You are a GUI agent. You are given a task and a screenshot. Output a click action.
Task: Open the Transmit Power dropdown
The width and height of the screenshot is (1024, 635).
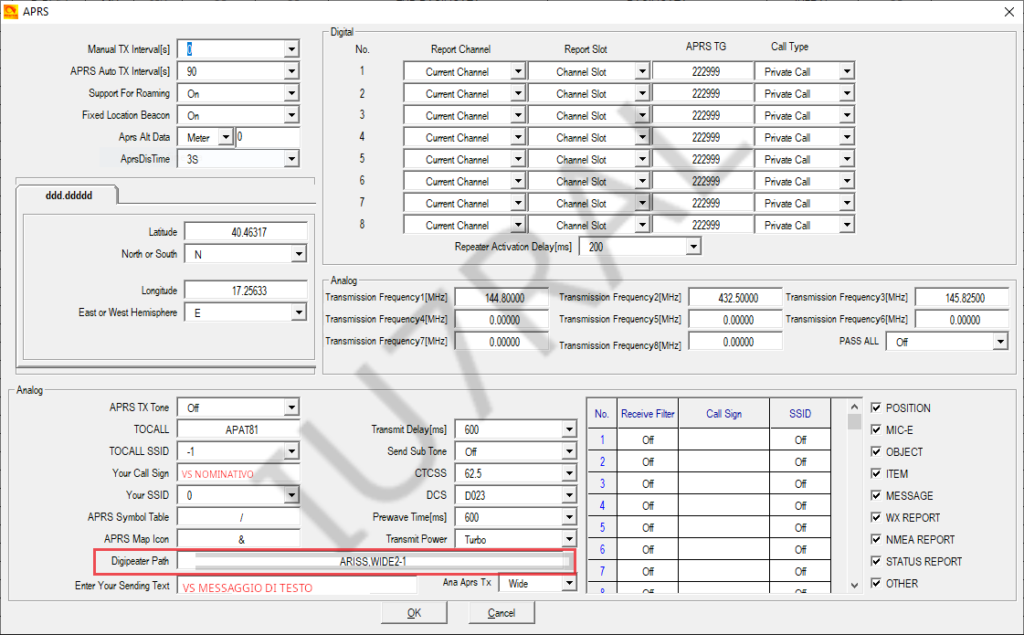point(569,539)
